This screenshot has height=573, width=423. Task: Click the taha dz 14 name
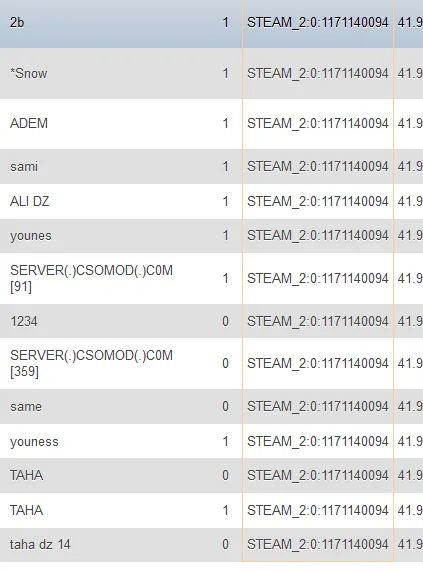click(x=40, y=544)
